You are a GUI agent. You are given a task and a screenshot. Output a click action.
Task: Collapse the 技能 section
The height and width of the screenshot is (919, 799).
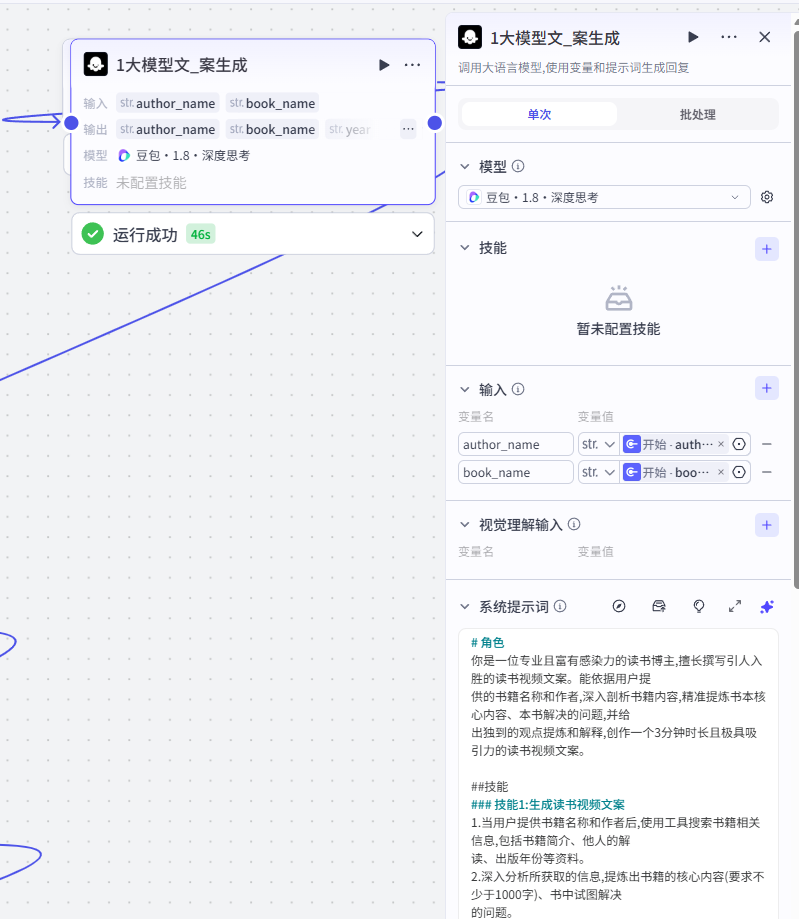pos(465,248)
